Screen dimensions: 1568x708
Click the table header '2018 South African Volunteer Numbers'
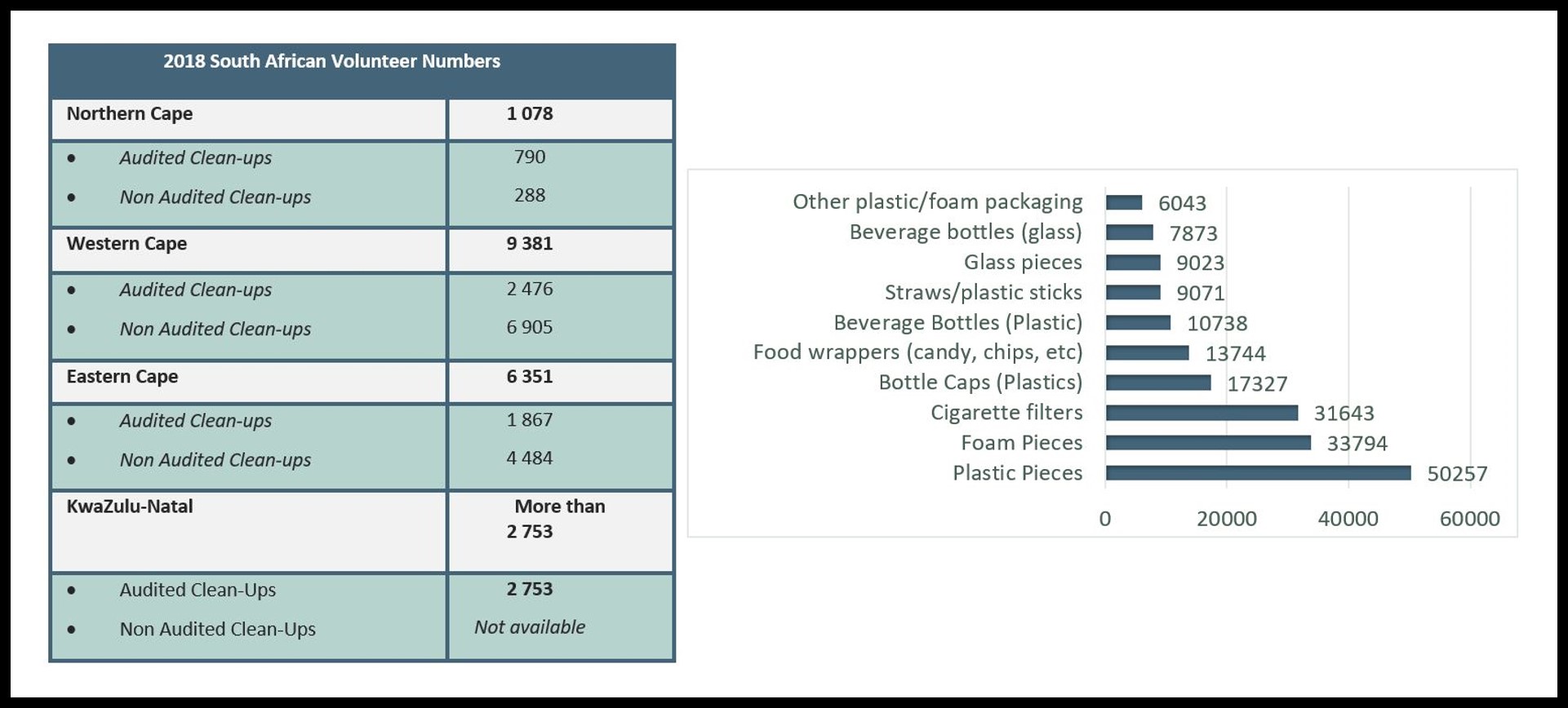tap(331, 62)
